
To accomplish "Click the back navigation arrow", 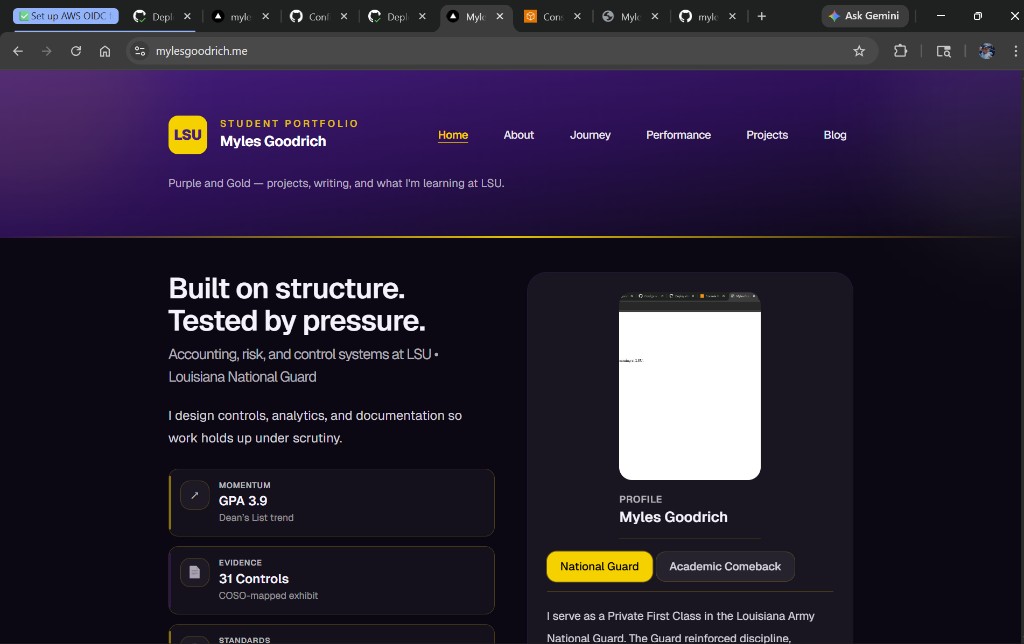I will [18, 51].
